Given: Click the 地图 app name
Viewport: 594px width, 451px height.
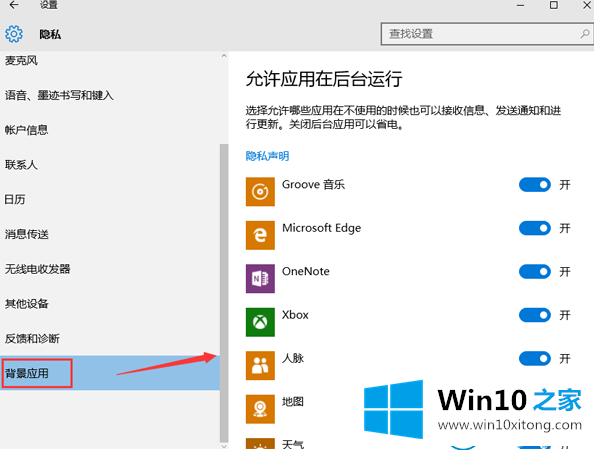Looking at the screenshot, I should coord(293,402).
